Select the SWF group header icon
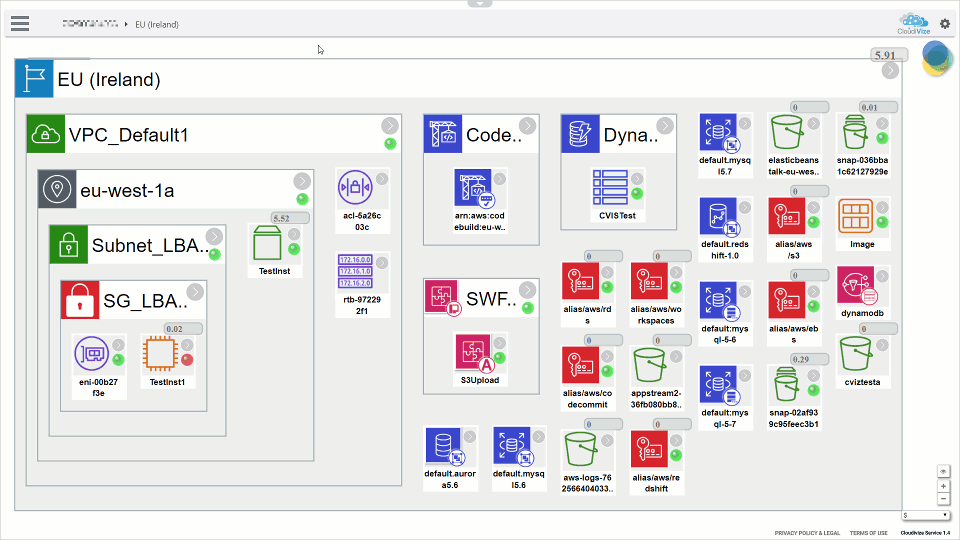Image resolution: width=960 pixels, height=540 pixels. [x=442, y=298]
